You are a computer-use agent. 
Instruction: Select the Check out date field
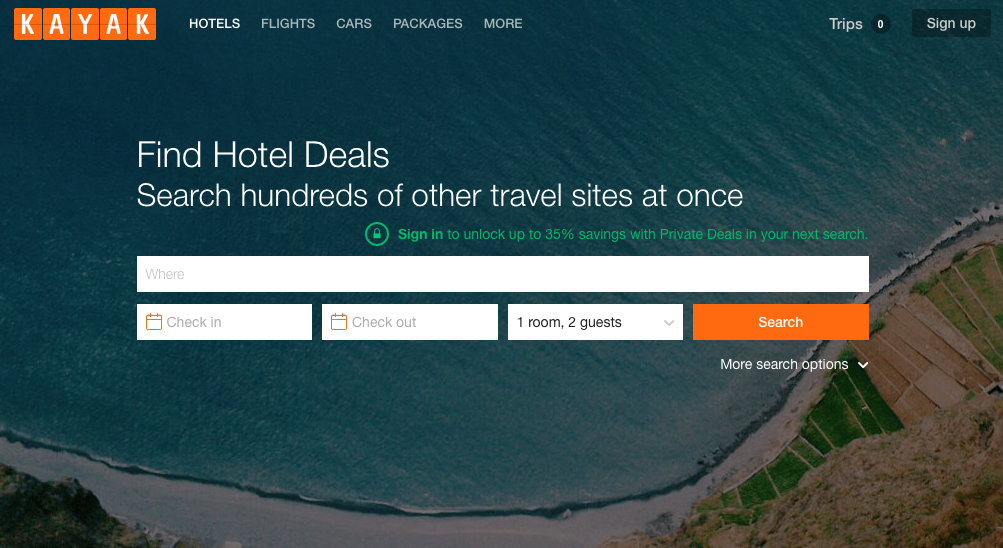pyautogui.click(x=410, y=322)
